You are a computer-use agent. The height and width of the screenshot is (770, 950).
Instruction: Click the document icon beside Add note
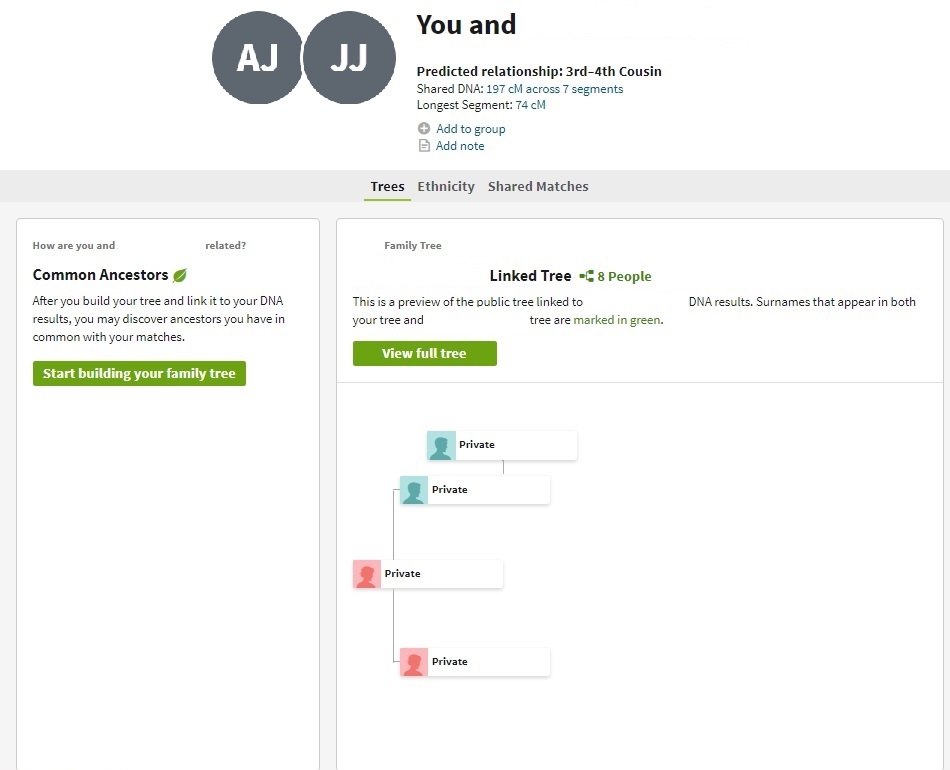tap(424, 146)
